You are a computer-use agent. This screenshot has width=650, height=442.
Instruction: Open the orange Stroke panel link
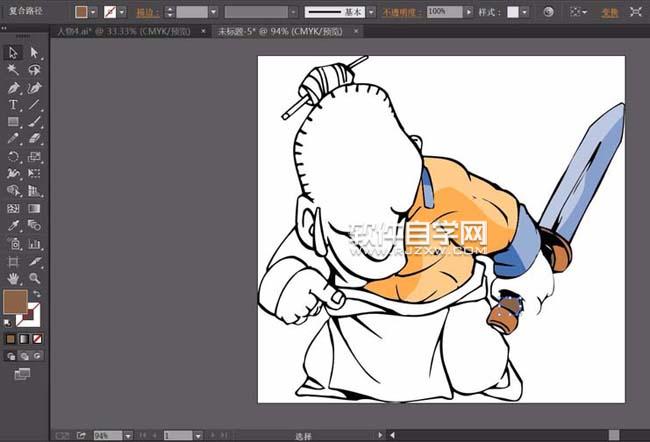click(x=148, y=13)
